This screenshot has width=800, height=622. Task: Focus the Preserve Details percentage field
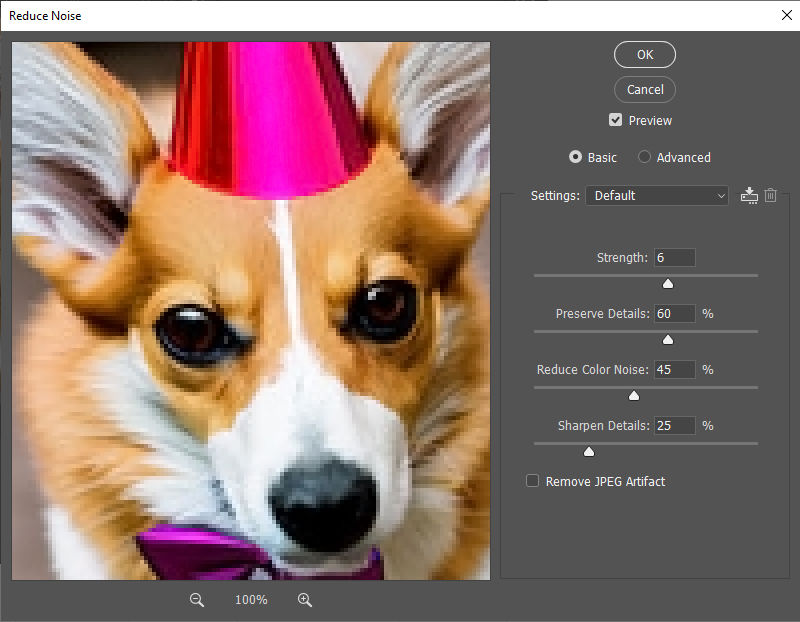click(674, 313)
